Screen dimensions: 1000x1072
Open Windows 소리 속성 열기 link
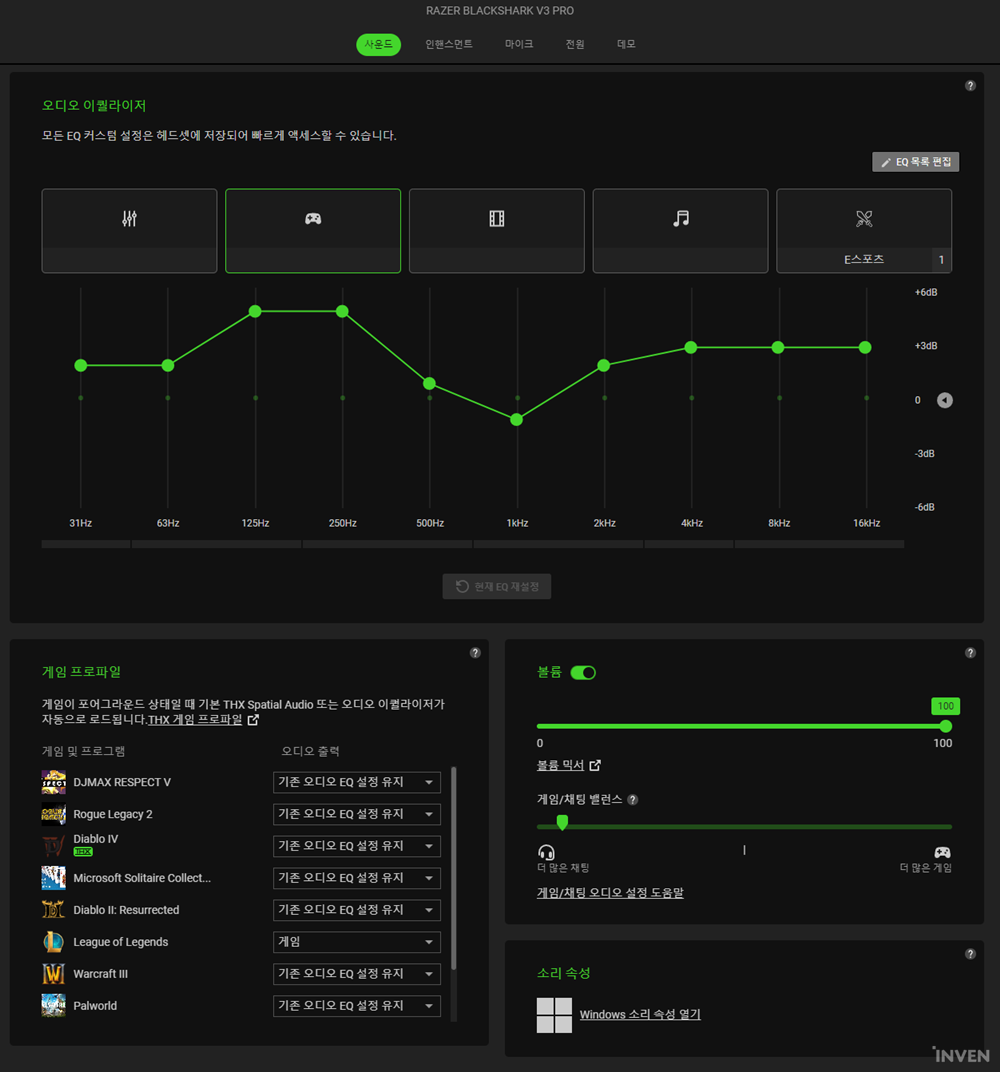pyautogui.click(x=640, y=1015)
